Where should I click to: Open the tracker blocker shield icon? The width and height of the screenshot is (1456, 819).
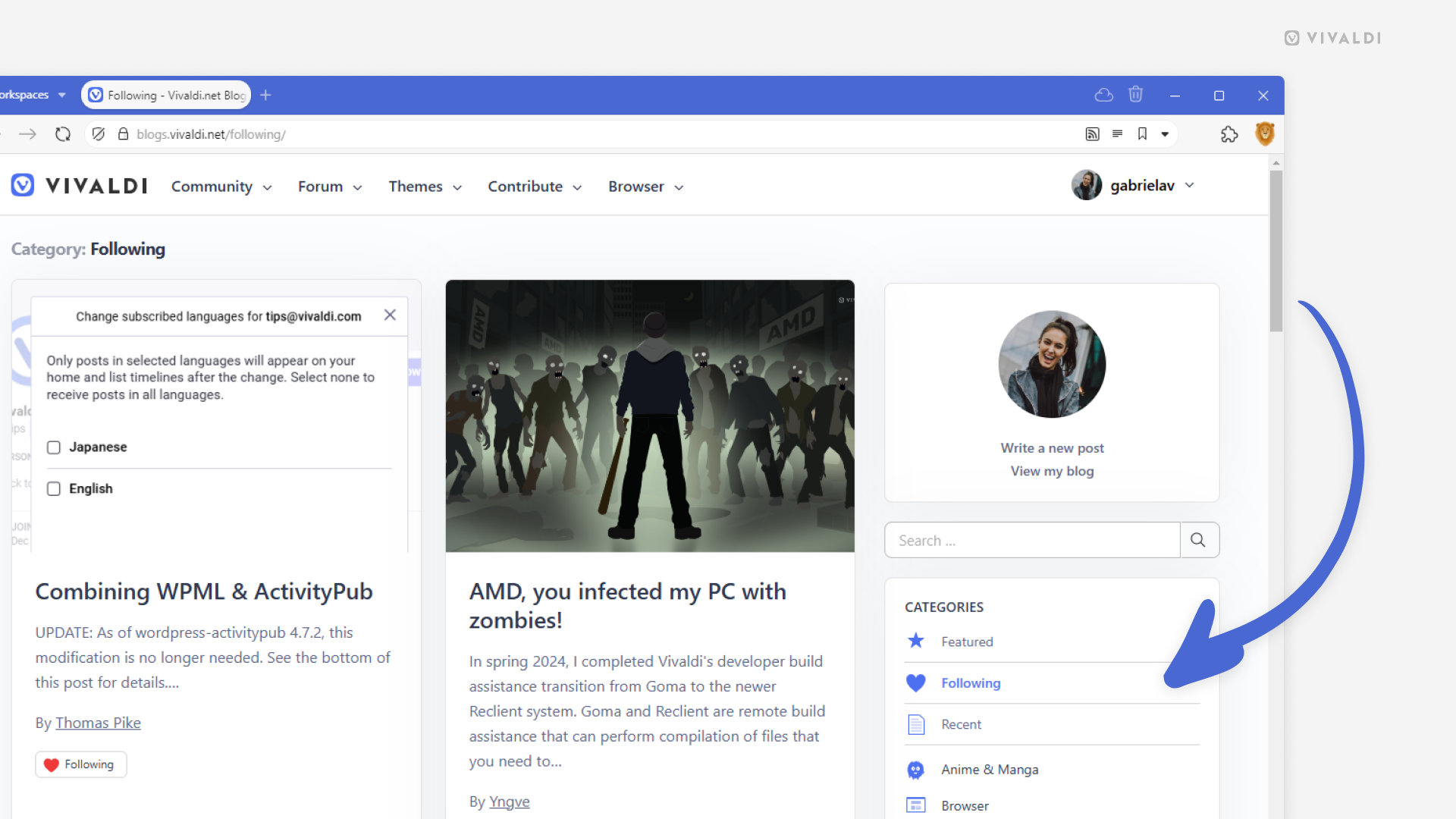[x=99, y=134]
